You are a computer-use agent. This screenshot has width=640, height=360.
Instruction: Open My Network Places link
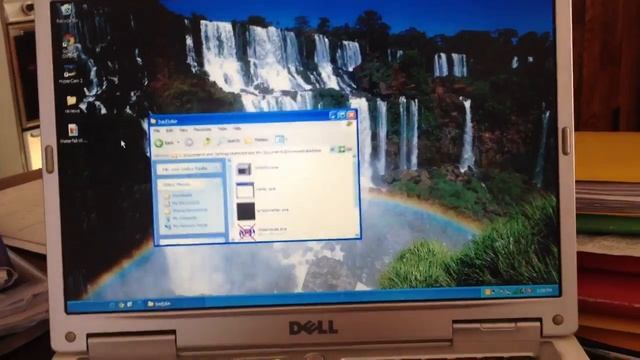click(x=187, y=226)
